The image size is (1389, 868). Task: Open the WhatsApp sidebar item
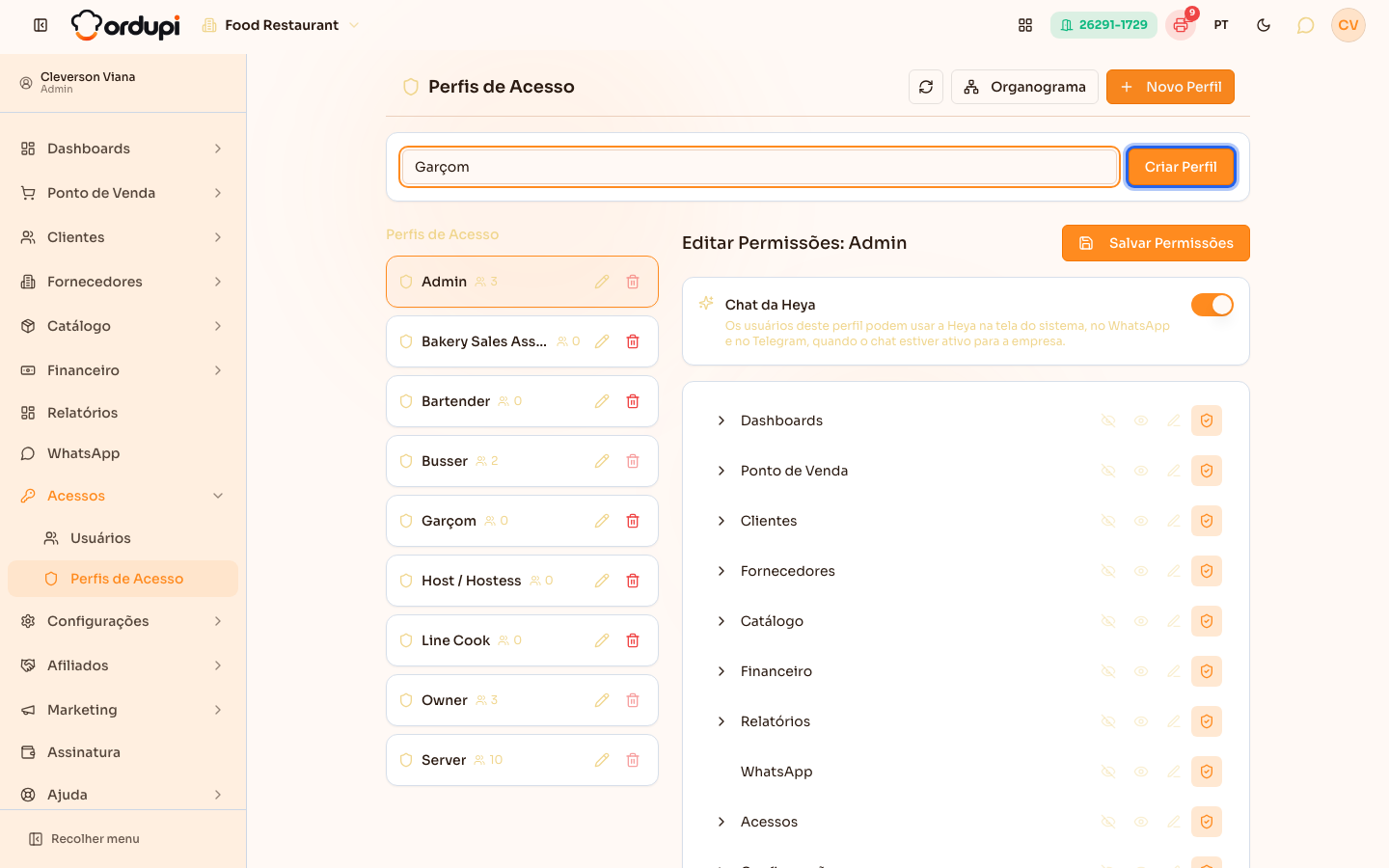(x=123, y=453)
